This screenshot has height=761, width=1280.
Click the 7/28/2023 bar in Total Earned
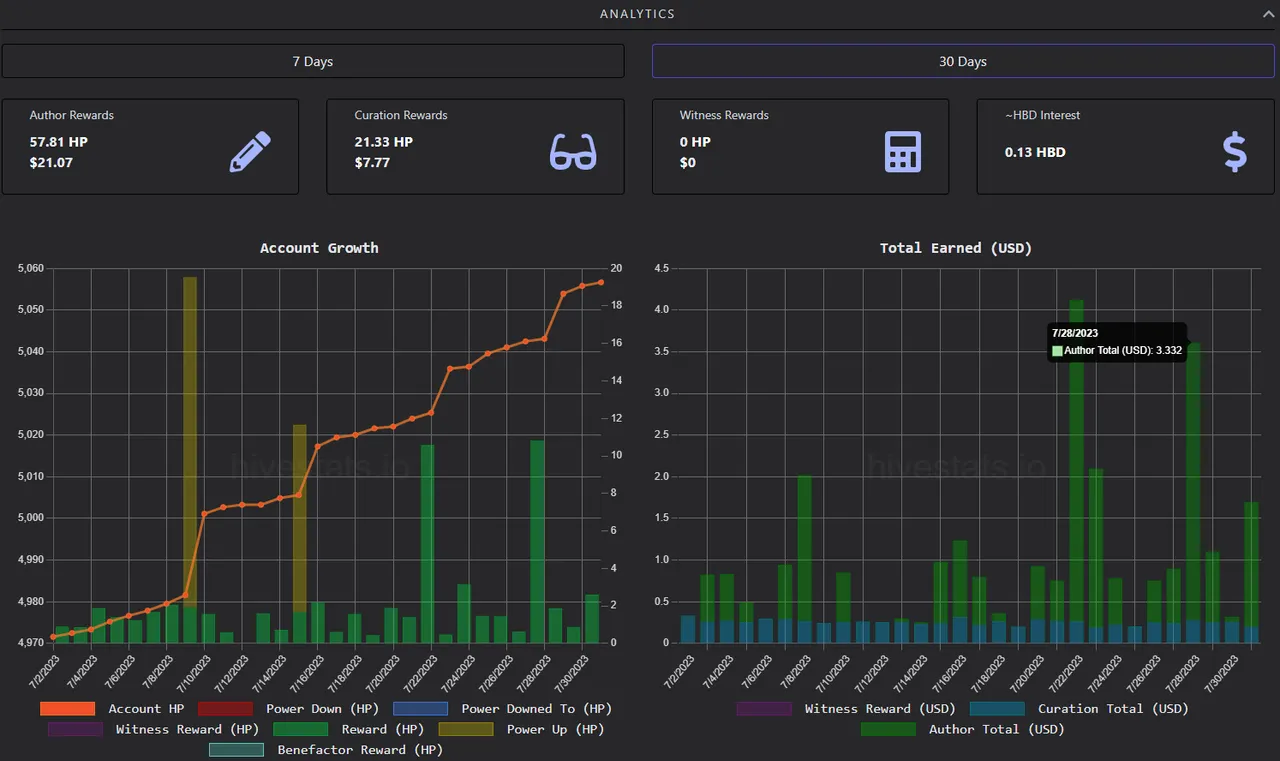[1193, 480]
